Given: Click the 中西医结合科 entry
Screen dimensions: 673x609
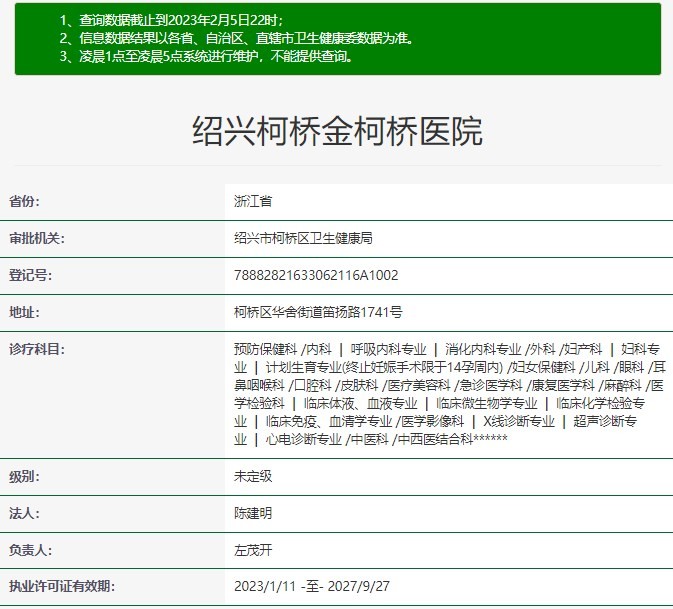Looking at the screenshot, I should pos(435,439).
